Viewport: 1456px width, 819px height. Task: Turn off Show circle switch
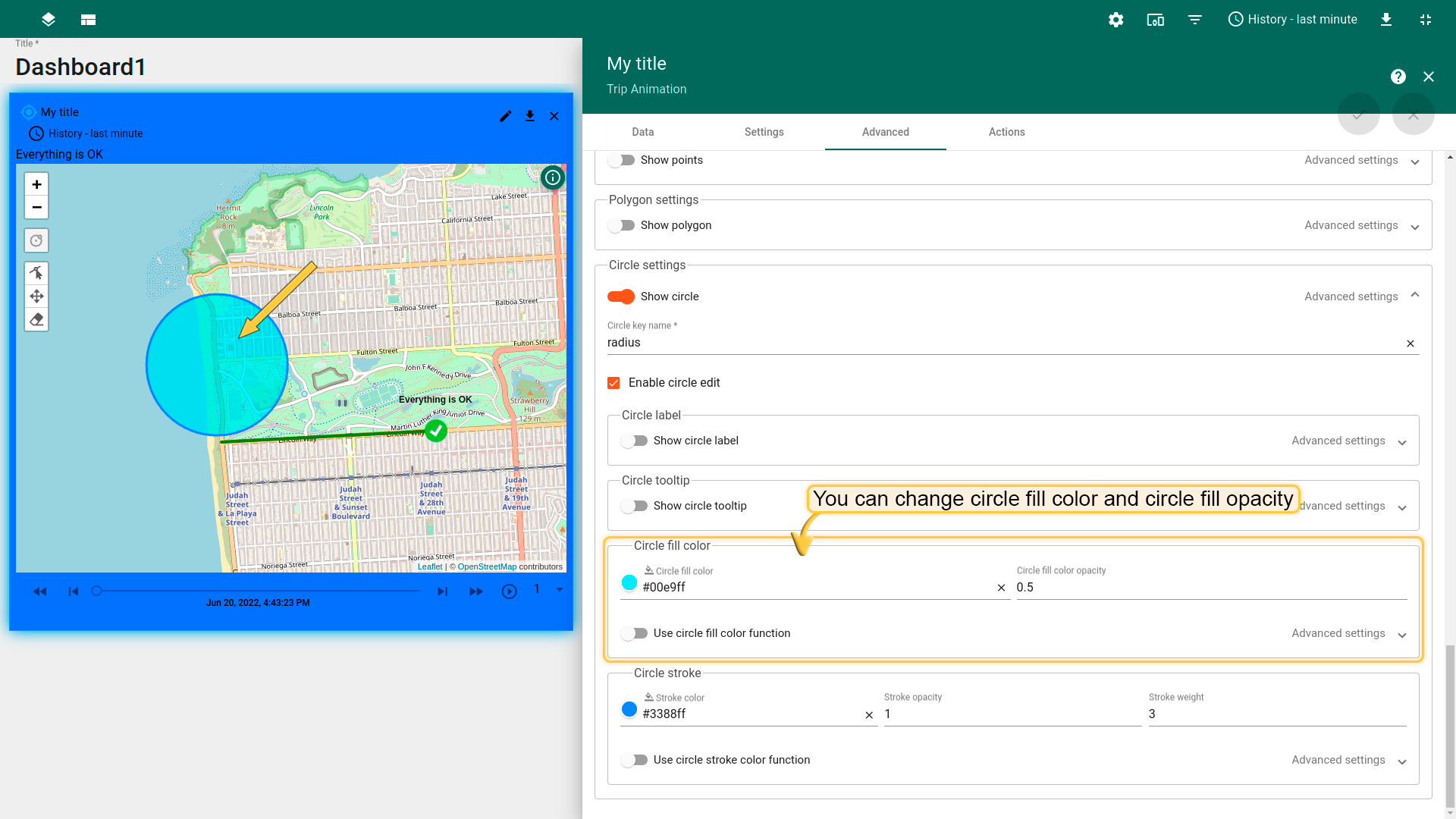click(x=621, y=297)
